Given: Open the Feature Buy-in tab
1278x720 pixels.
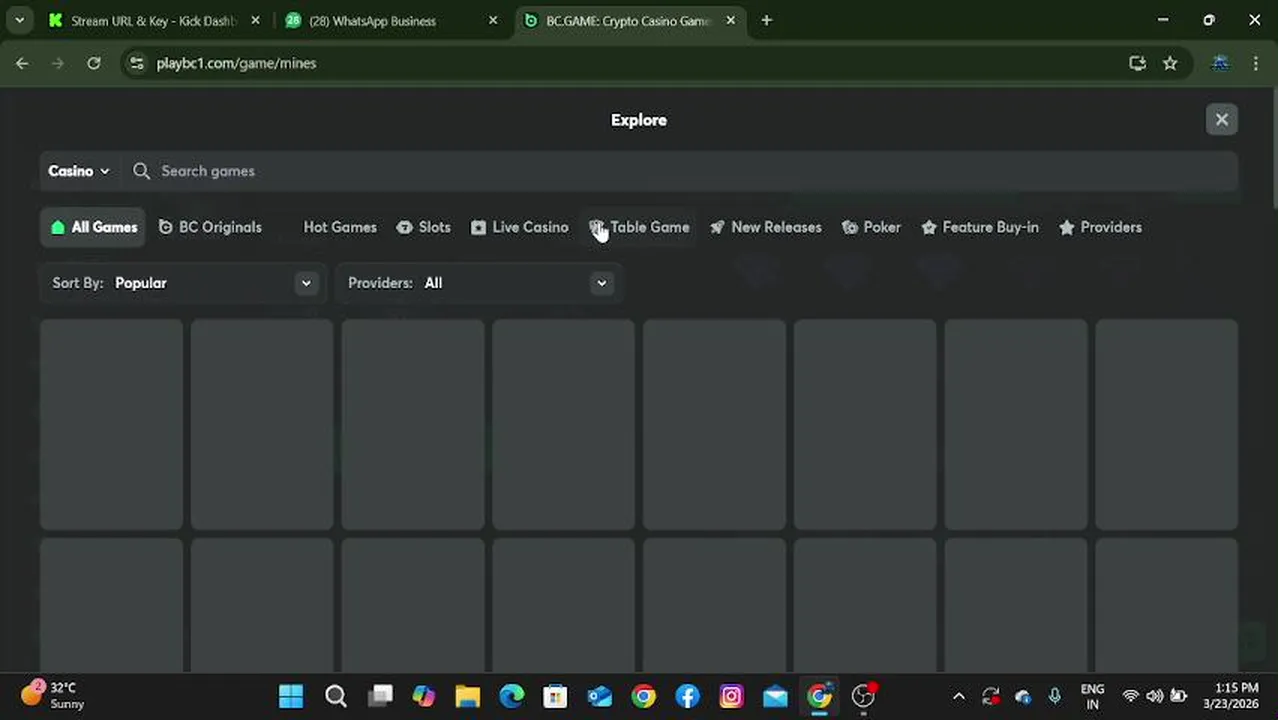Looking at the screenshot, I should [x=980, y=227].
